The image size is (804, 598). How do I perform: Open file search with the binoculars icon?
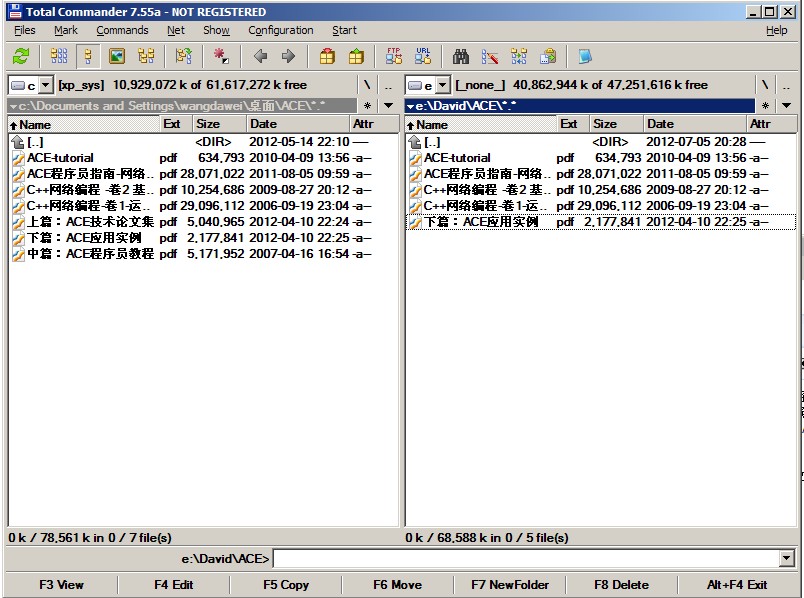461,57
